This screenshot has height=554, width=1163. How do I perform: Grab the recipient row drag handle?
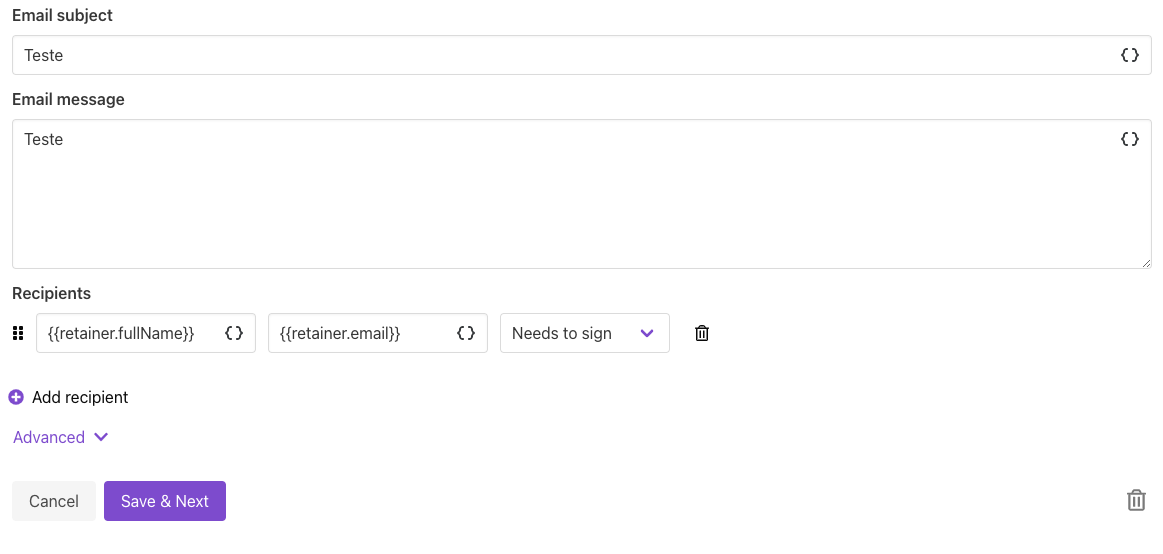18,334
